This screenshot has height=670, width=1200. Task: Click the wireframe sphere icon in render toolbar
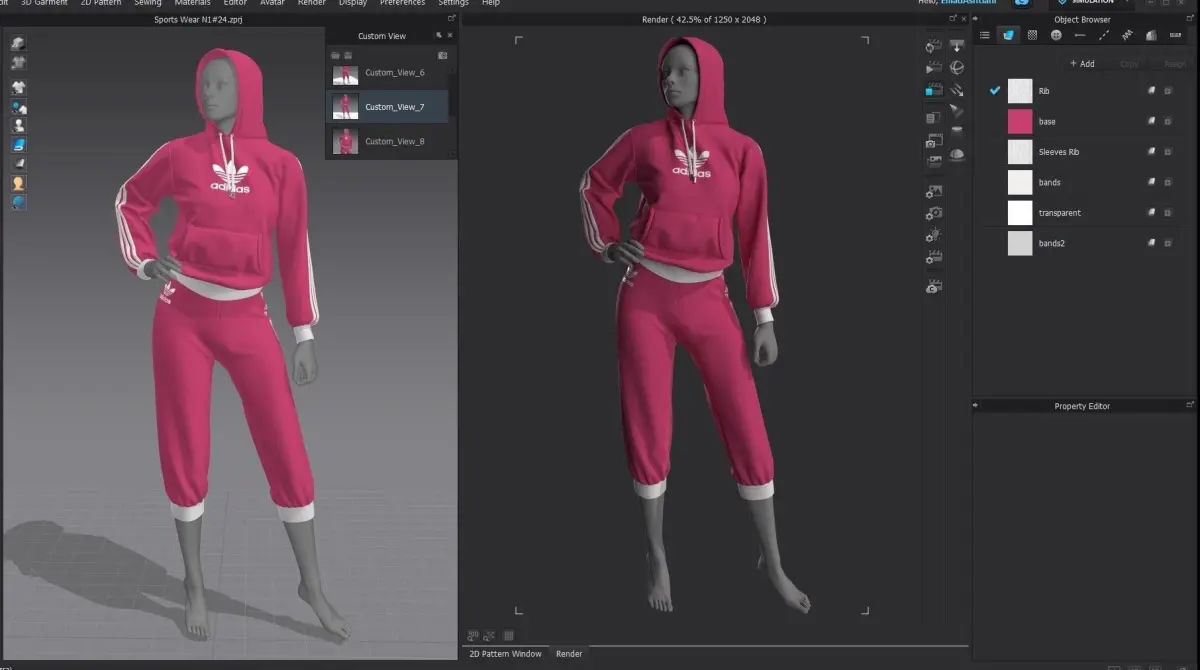click(957, 67)
